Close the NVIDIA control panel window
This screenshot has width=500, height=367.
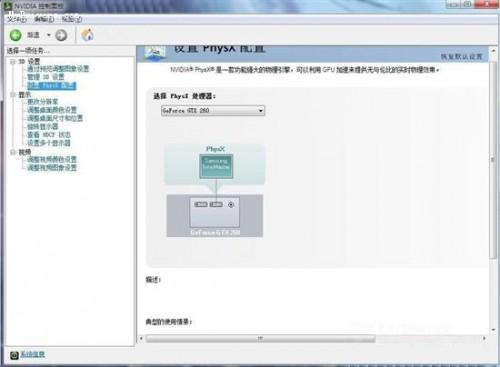tap(487, 4)
